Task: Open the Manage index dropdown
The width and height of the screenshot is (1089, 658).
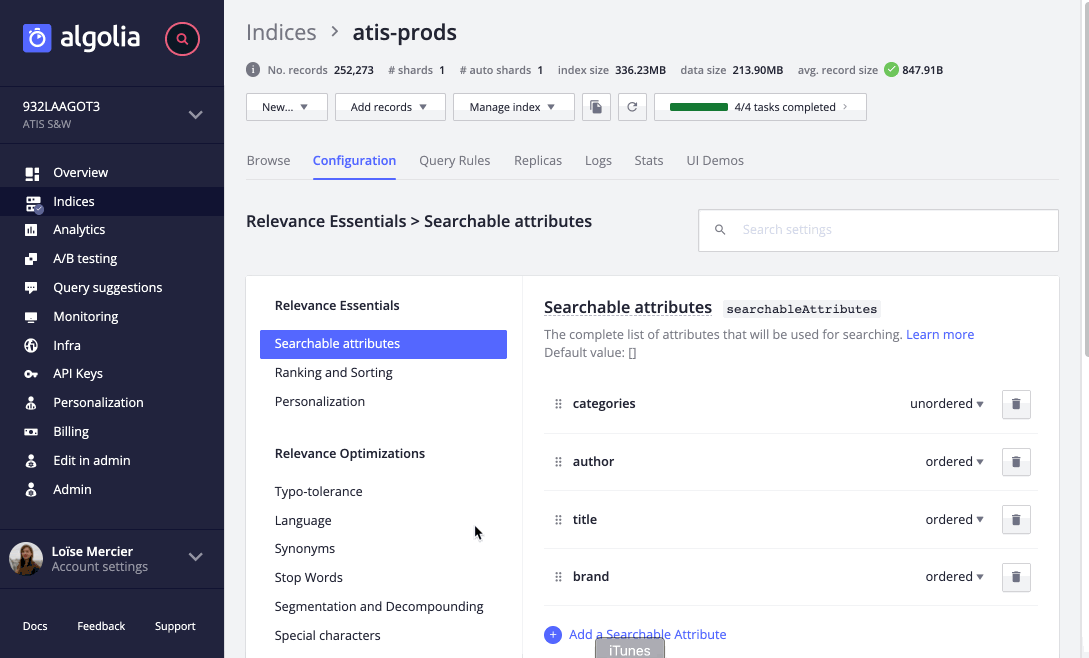Action: (513, 107)
